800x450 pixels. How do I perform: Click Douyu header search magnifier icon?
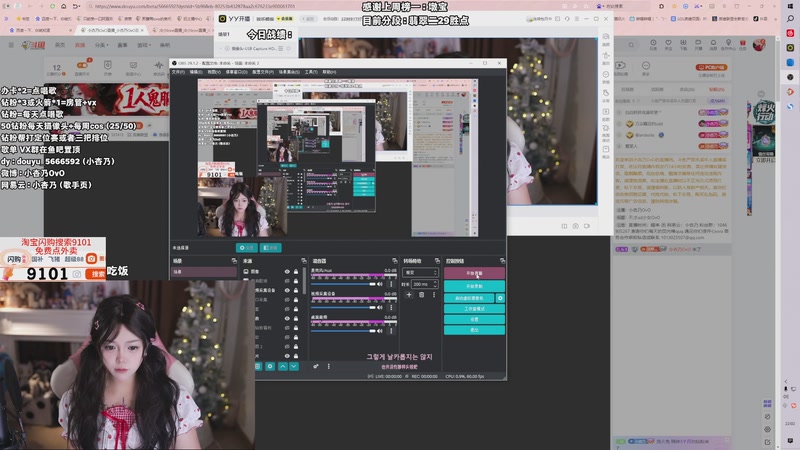point(631,45)
